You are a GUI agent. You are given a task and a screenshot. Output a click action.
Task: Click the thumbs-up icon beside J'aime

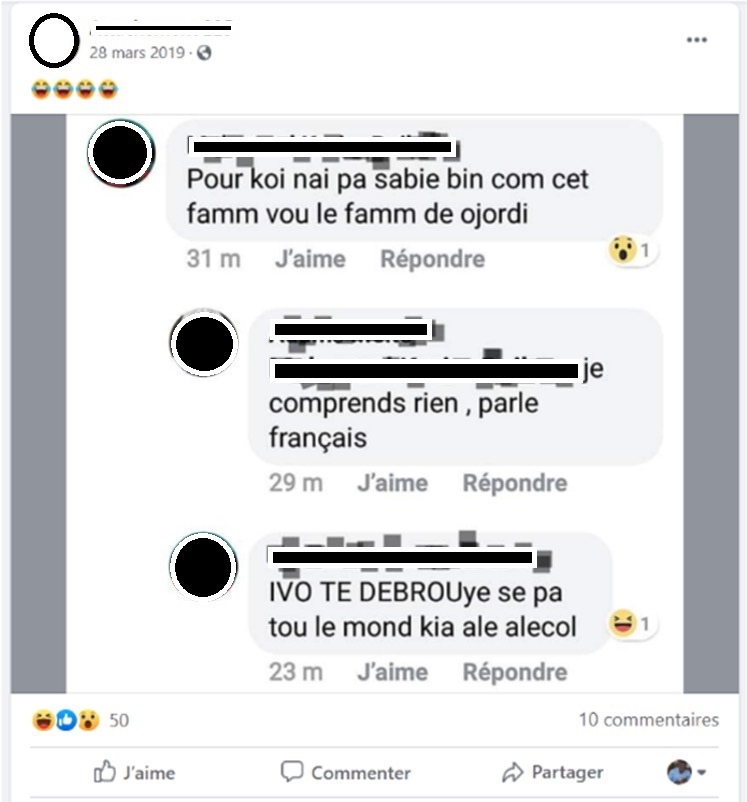point(104,771)
